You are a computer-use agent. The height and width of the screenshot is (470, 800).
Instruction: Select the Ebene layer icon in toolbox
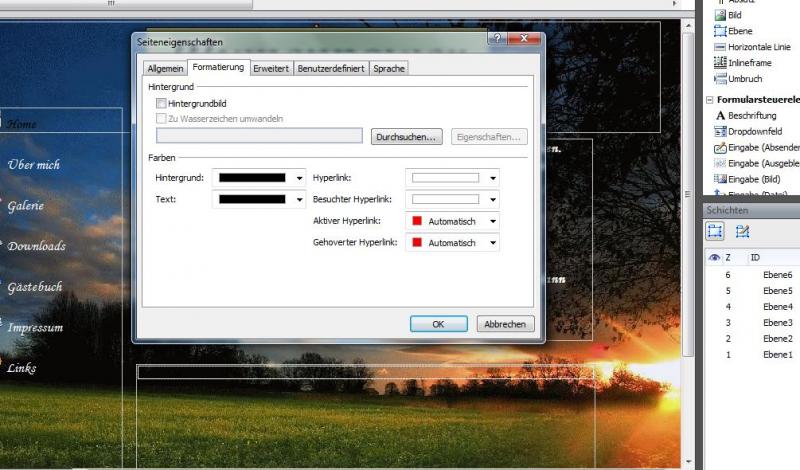pos(720,31)
